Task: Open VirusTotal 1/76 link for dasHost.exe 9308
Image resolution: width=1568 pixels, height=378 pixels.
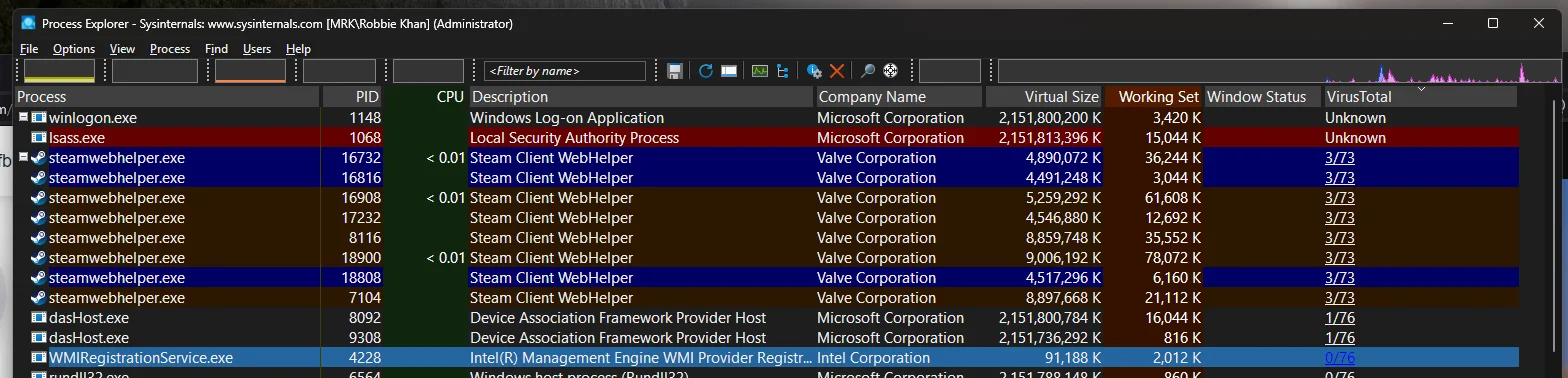Action: coord(1340,338)
